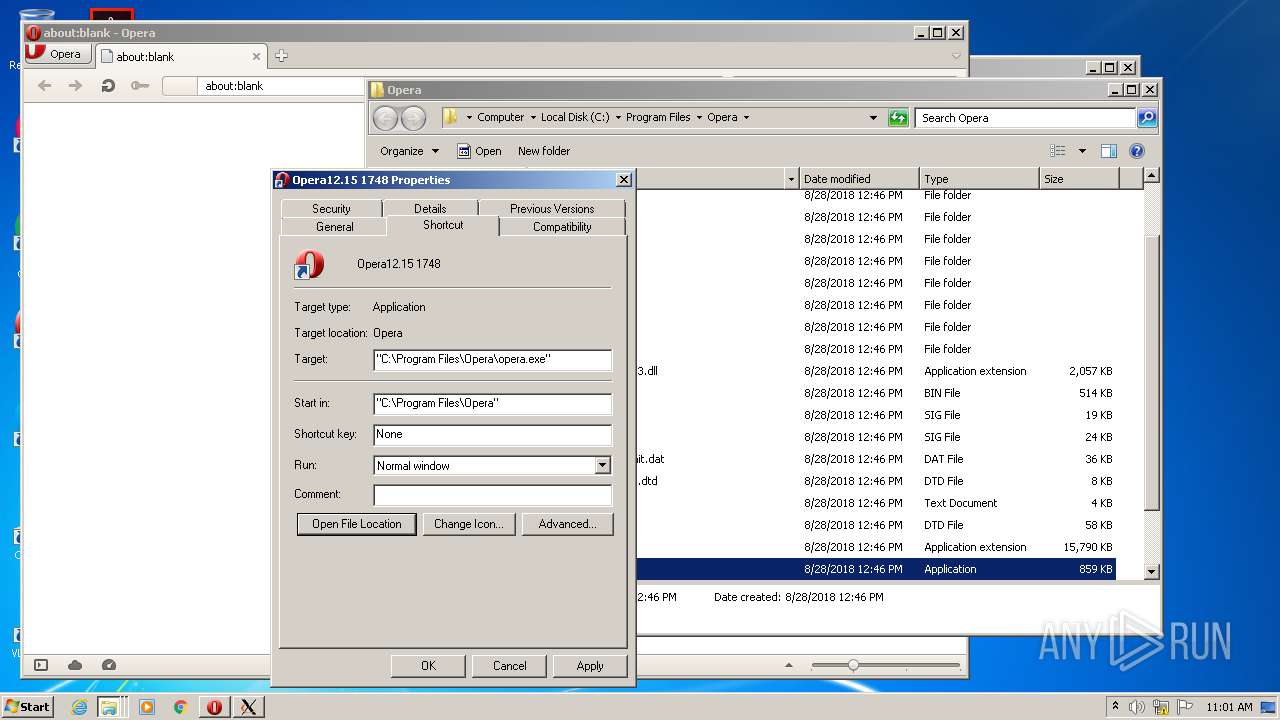The height and width of the screenshot is (720, 1280).
Task: Launch Internet Explorer from taskbar
Action: 79,707
